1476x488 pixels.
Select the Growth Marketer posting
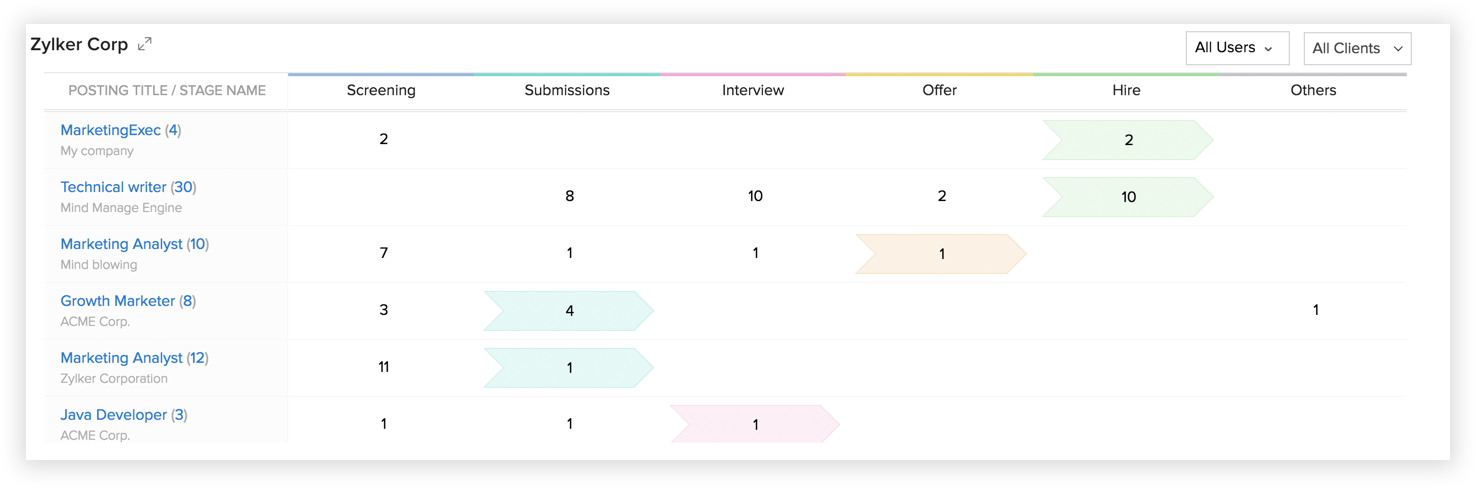click(117, 301)
